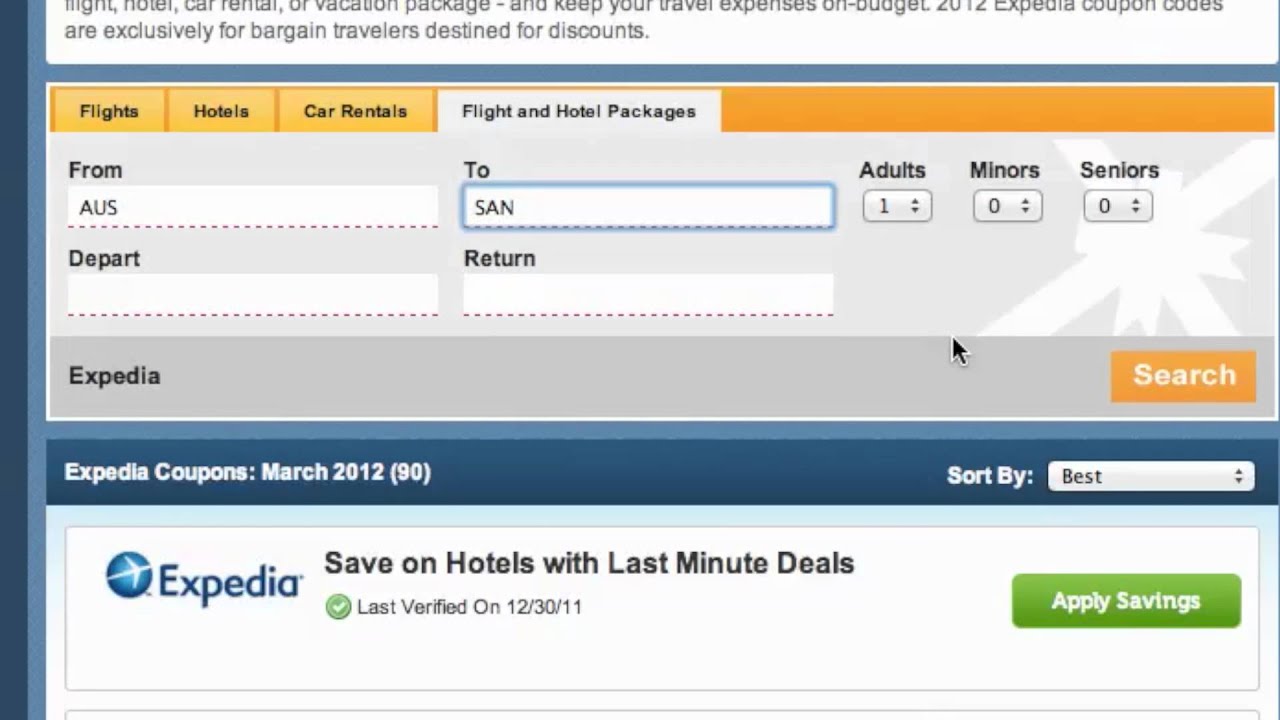This screenshot has height=720, width=1280.
Task: Expand the Minors count dropdown
Action: tap(1007, 206)
